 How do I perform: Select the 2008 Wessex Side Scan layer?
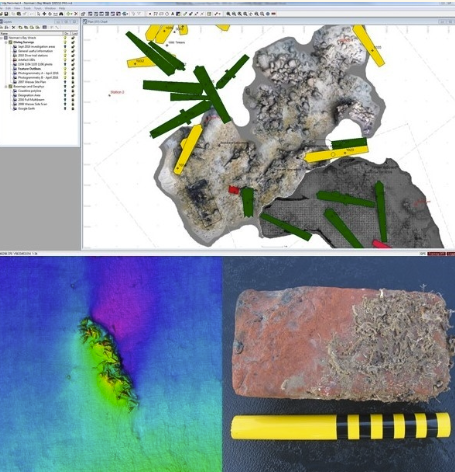pos(32,104)
